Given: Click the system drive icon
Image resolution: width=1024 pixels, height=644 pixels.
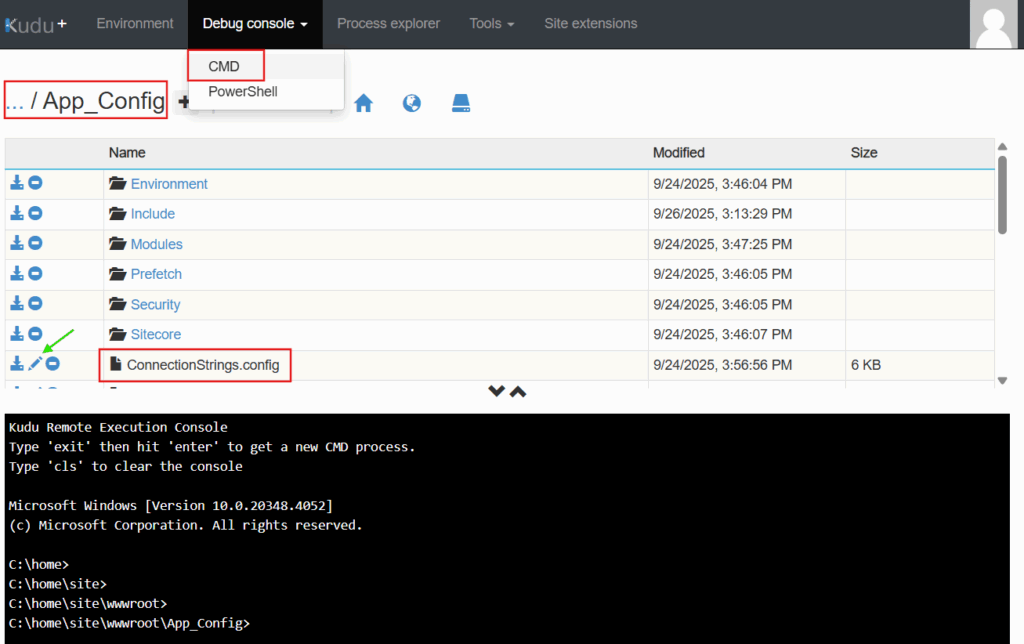Looking at the screenshot, I should pyautogui.click(x=460, y=103).
